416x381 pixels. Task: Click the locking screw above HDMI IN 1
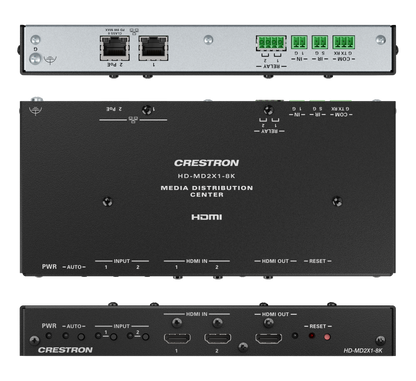pyautogui.click(x=177, y=323)
